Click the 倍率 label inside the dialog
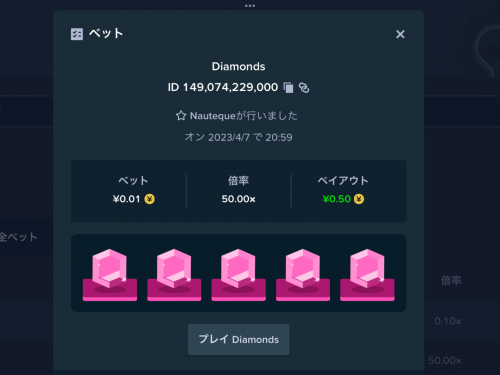Image resolution: width=500 pixels, height=375 pixels. (238, 180)
